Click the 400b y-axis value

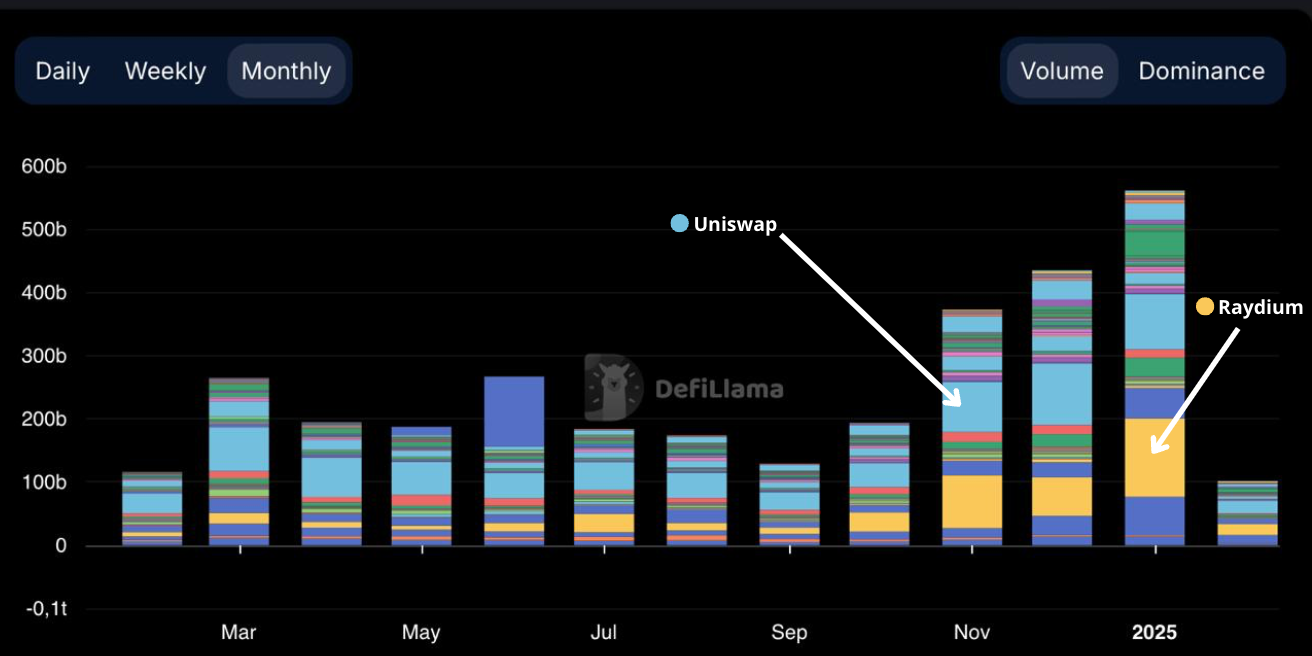44,293
